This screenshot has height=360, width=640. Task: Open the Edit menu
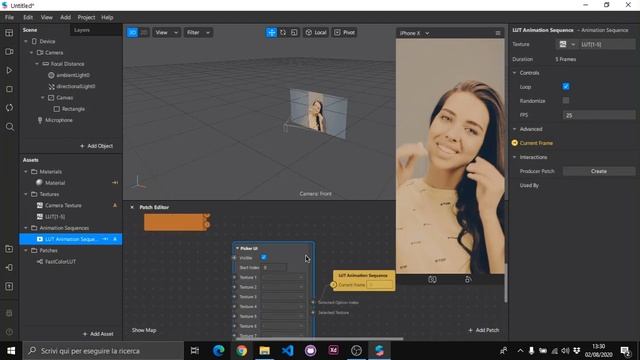[28, 18]
